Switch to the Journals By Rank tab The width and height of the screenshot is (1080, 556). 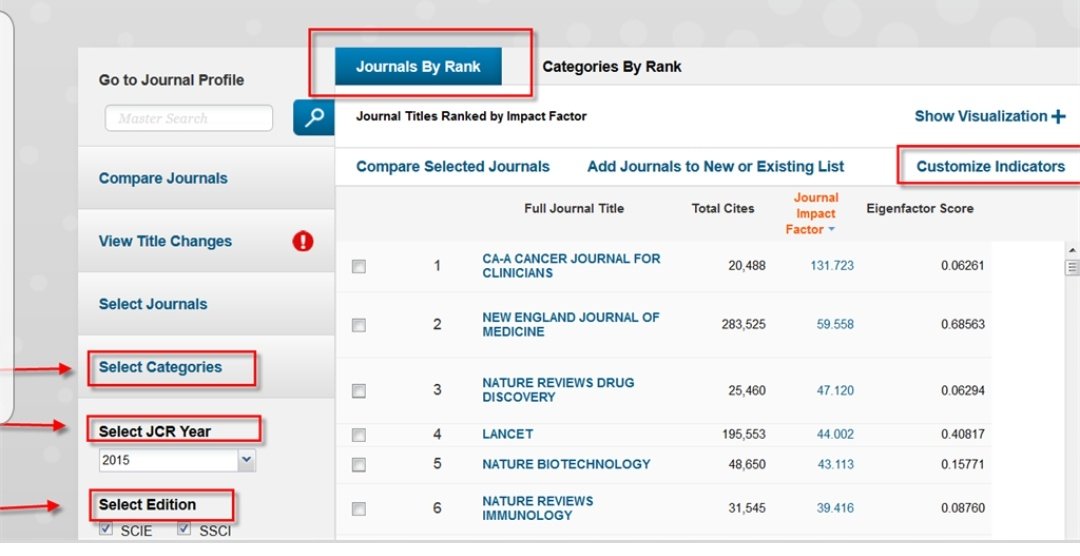pos(418,67)
